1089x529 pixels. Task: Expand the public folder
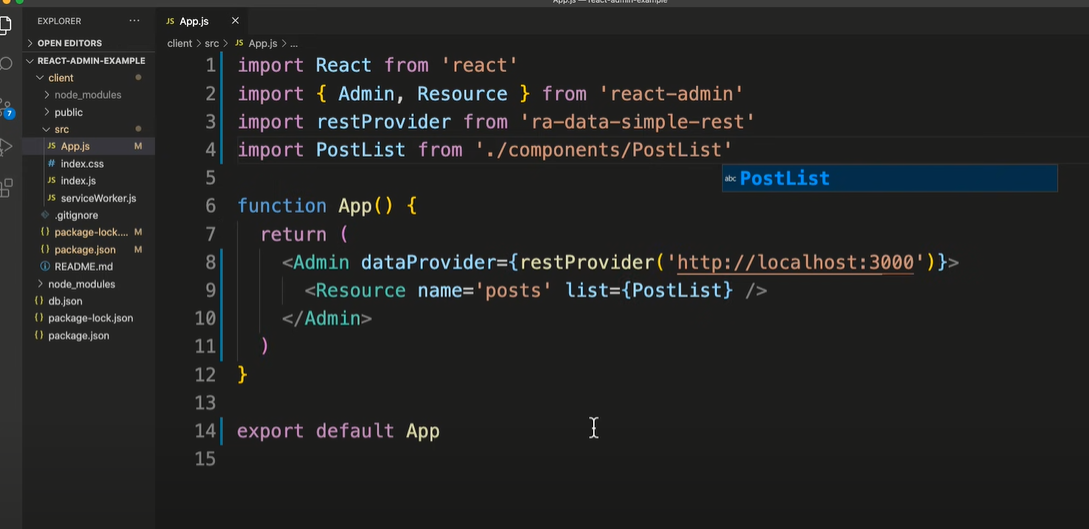click(68, 112)
